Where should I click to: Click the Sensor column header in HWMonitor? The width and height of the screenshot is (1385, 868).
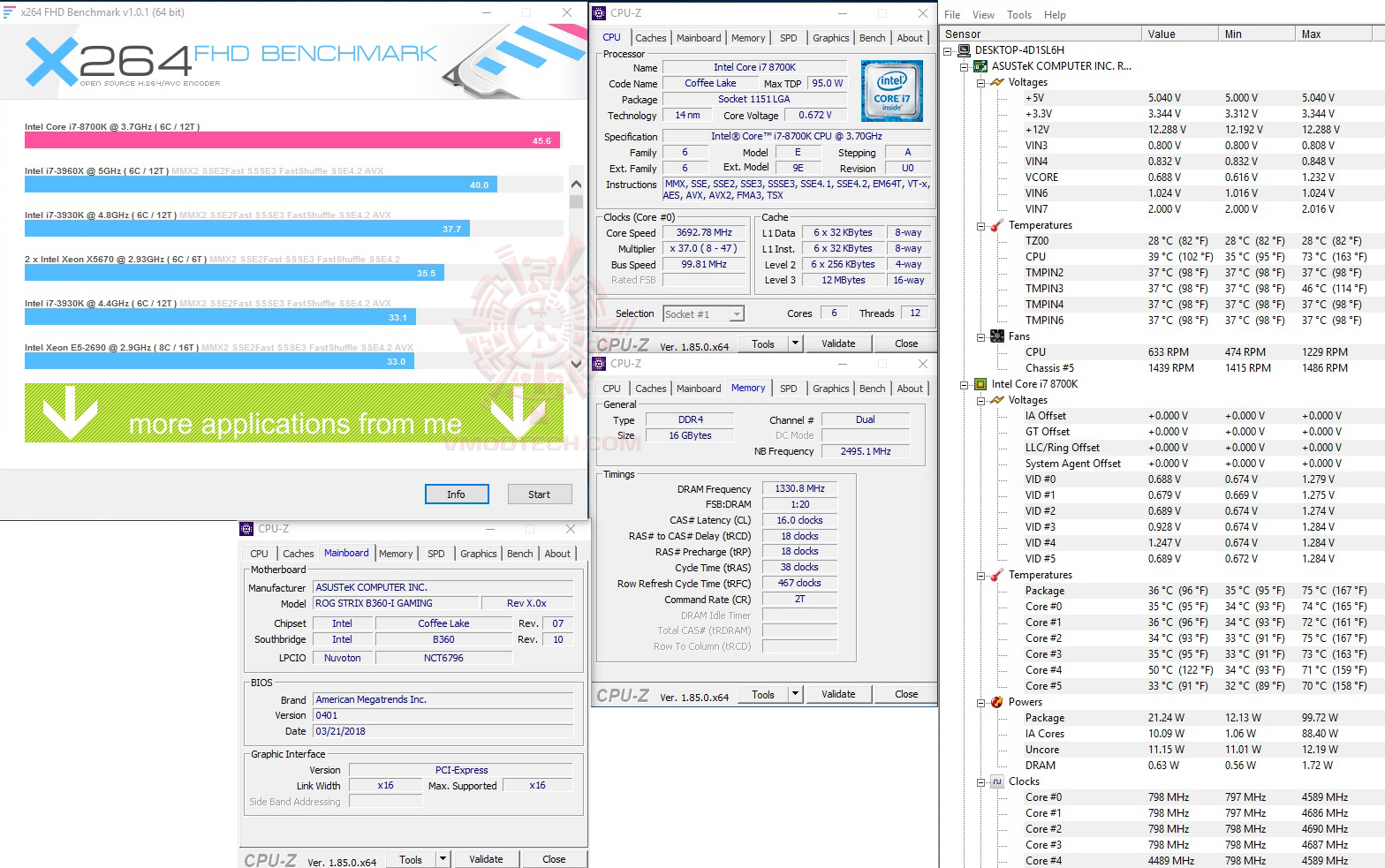tap(1040, 34)
